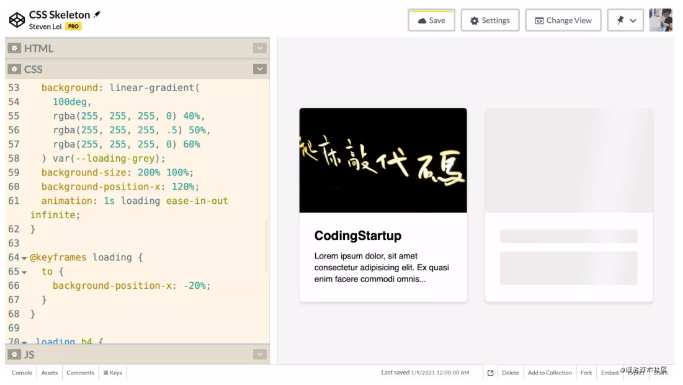
Task: Open JS panel settings gear
Action: [x=14, y=354]
